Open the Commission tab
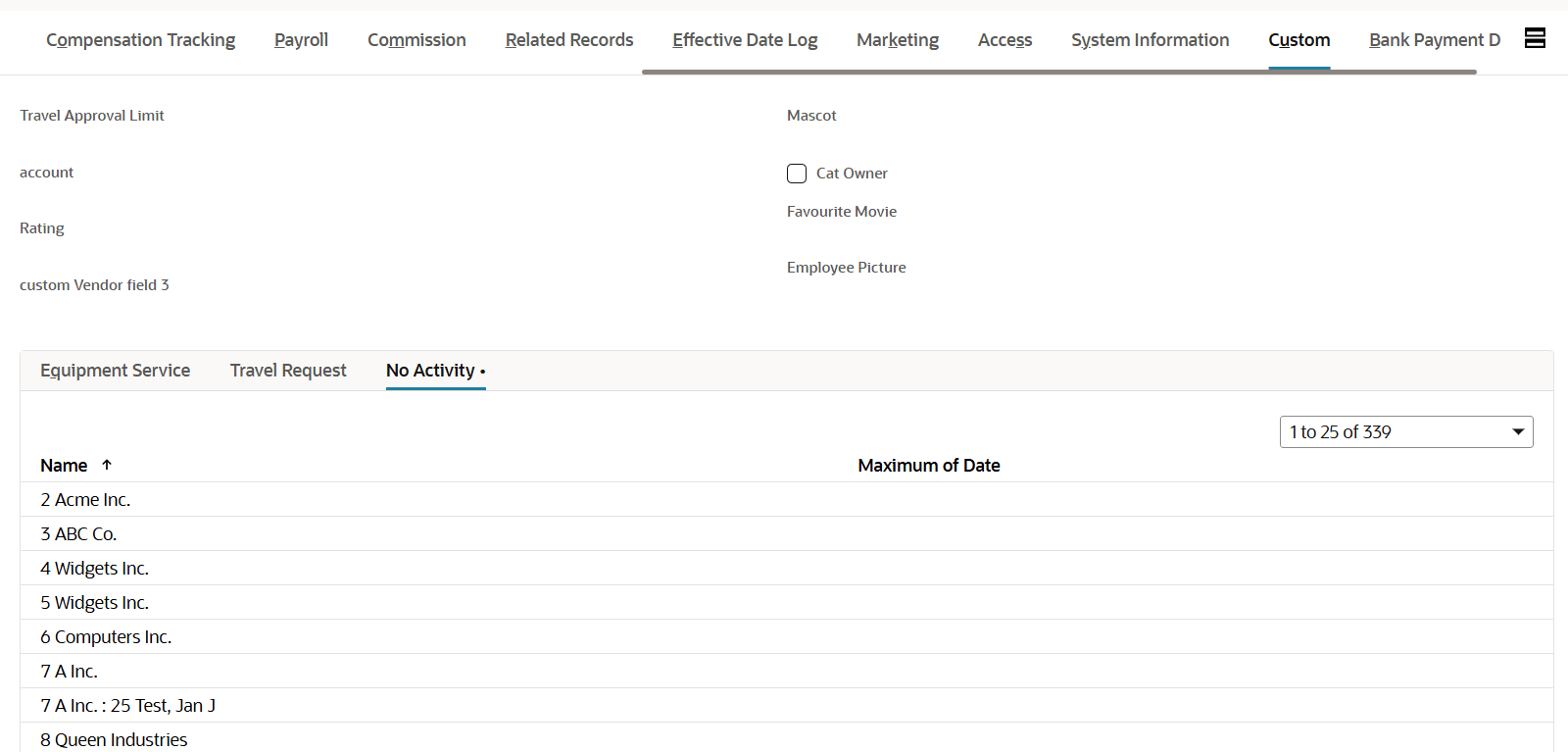Viewport: 1568px width, 752px height. tap(416, 40)
